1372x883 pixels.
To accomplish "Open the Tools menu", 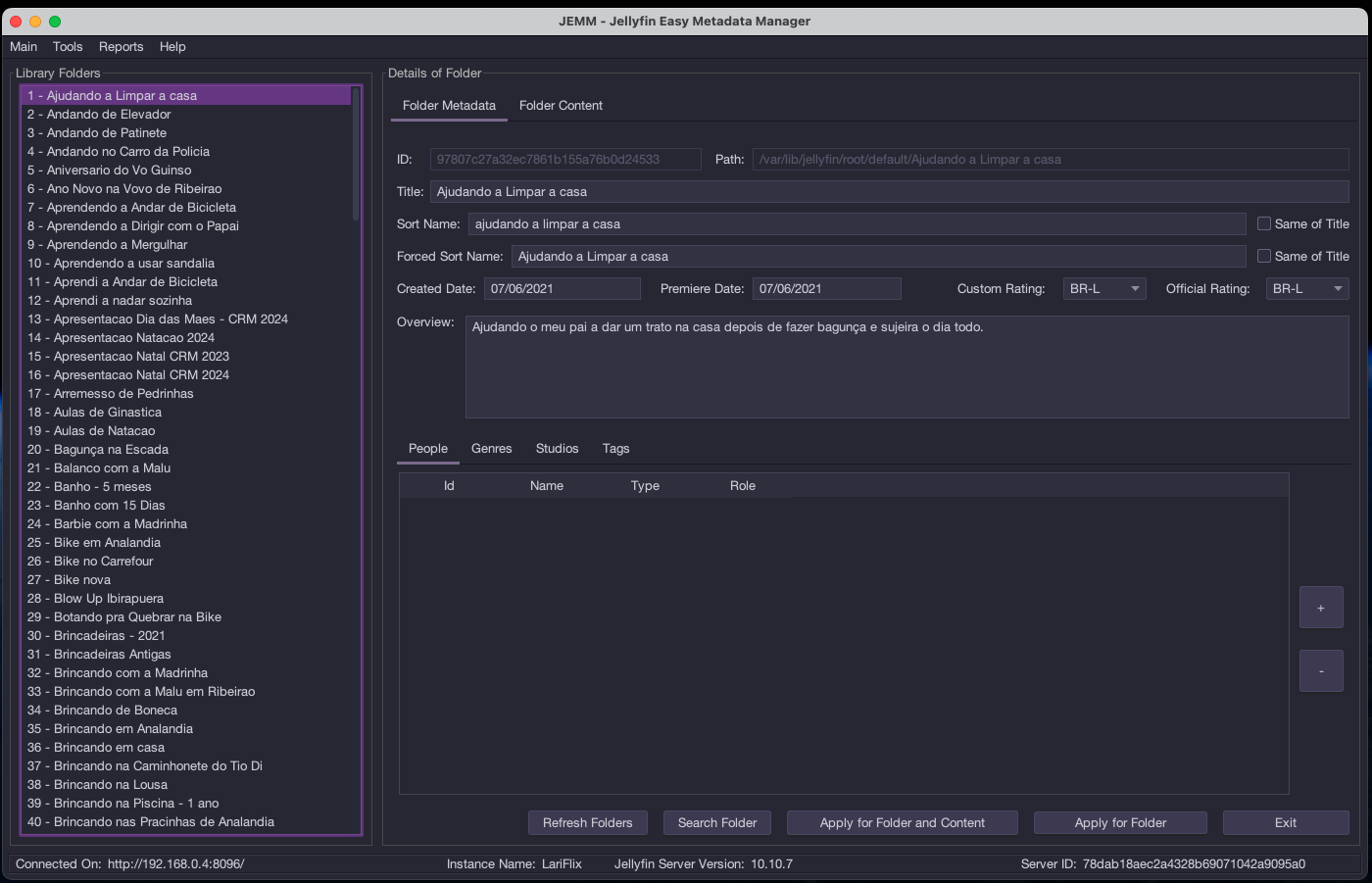I will coord(68,47).
